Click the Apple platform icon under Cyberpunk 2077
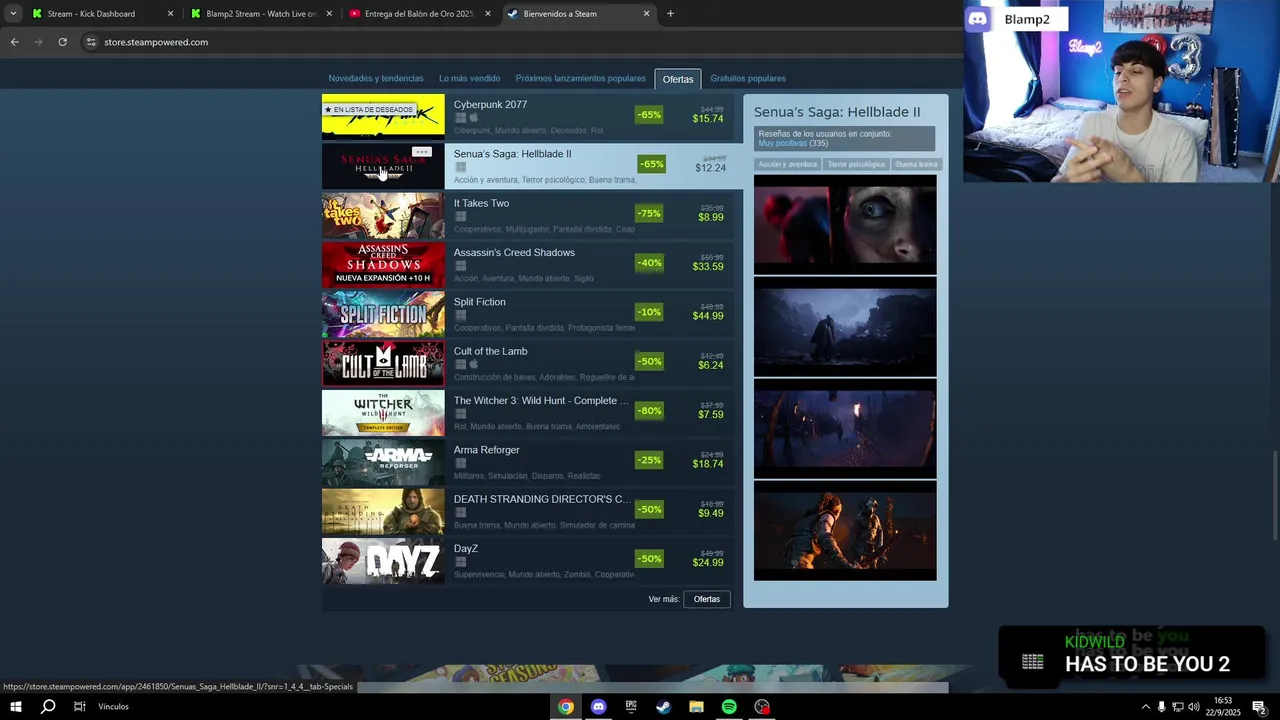Viewport: 1280px width, 720px height. [x=474, y=118]
